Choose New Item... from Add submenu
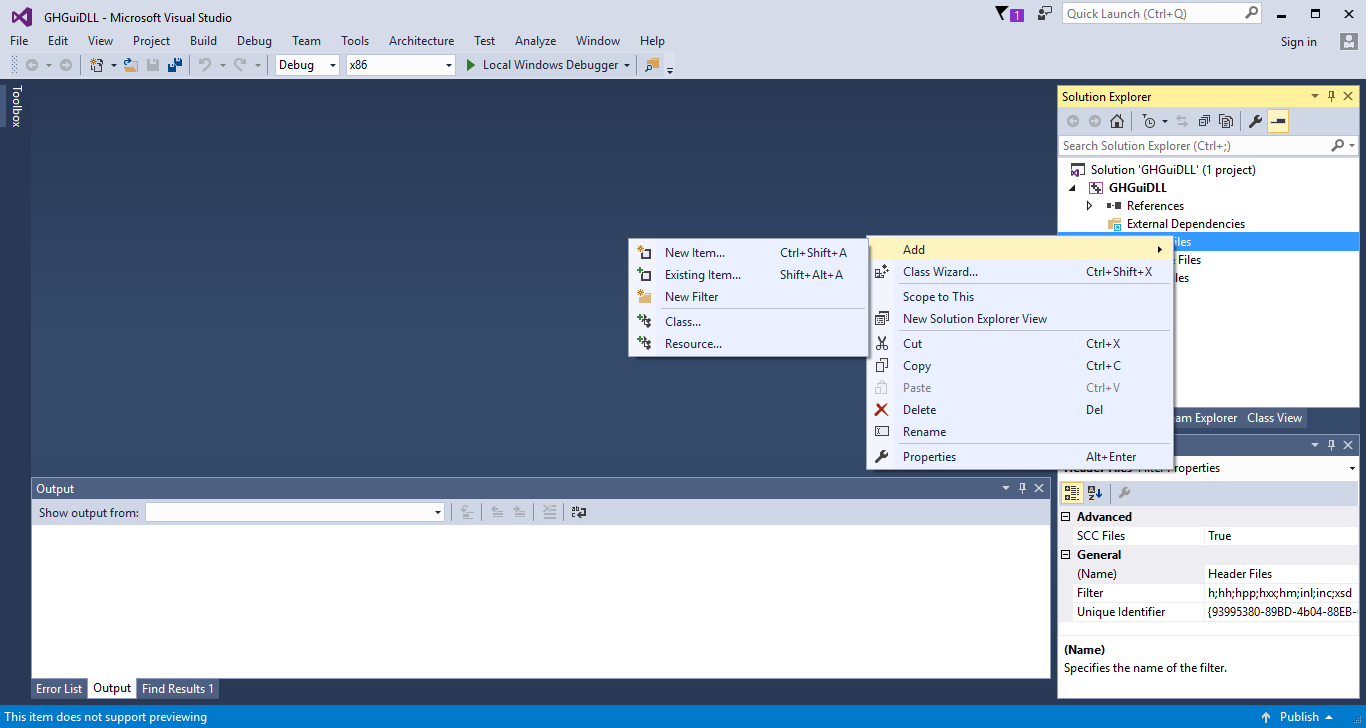 [x=748, y=253]
